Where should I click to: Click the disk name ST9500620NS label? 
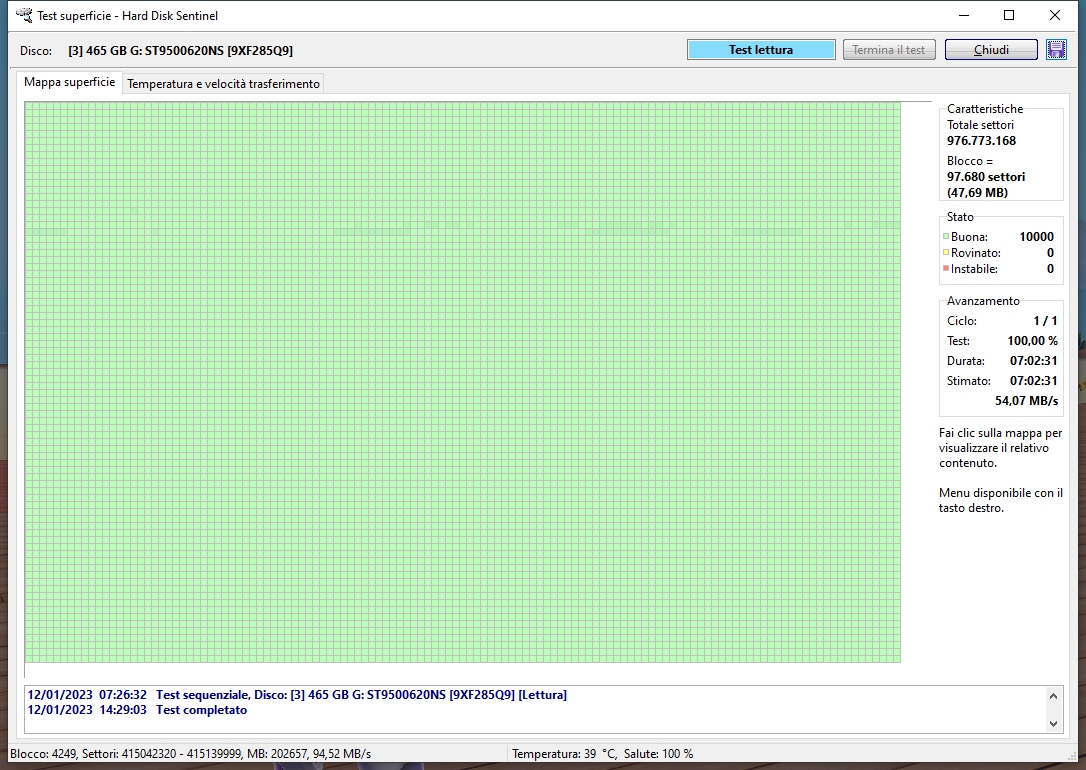(x=180, y=51)
